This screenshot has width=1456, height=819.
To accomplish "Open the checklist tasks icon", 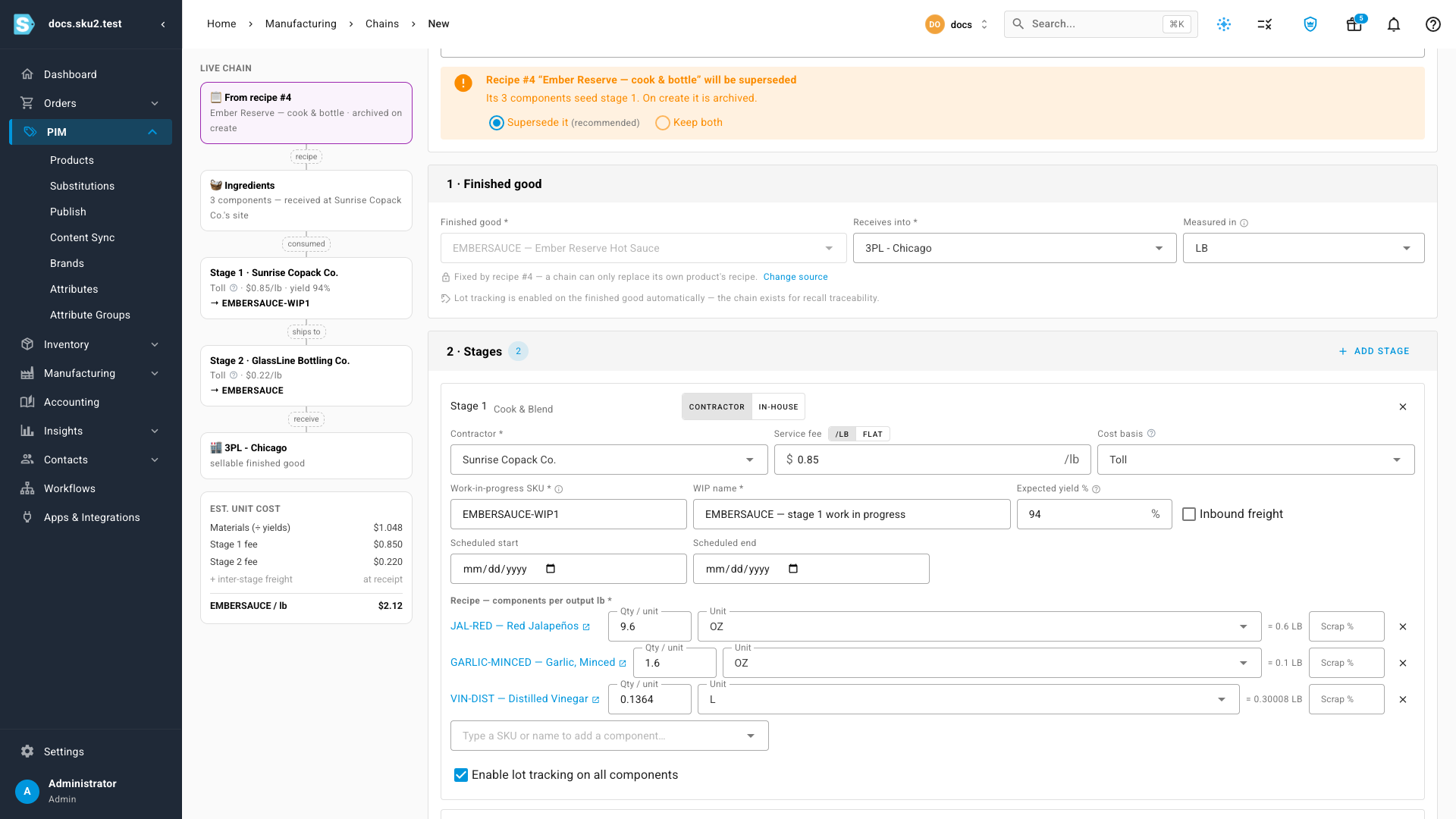I will 1265,24.
